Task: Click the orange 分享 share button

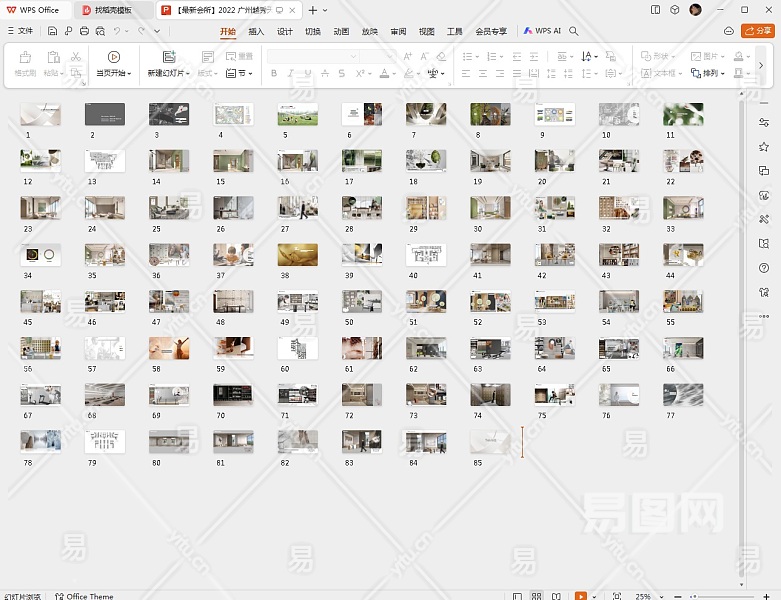Action: [758, 31]
